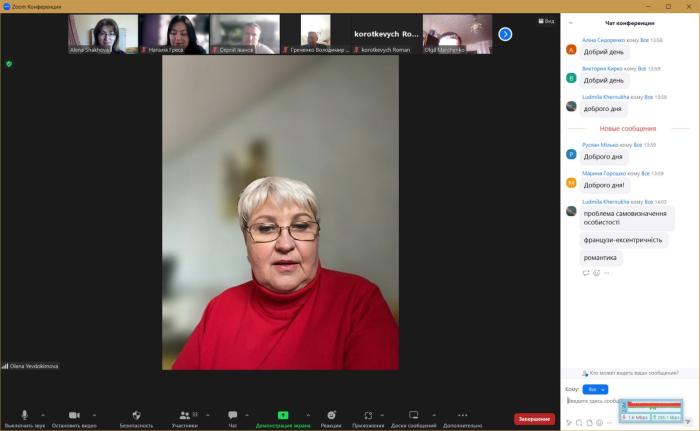
Task: Click the red Завершение button
Action: (x=534, y=419)
